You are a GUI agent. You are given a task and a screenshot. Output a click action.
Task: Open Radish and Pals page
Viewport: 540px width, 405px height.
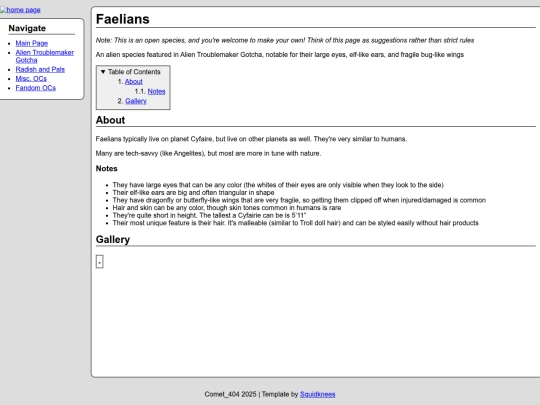pos(40,69)
